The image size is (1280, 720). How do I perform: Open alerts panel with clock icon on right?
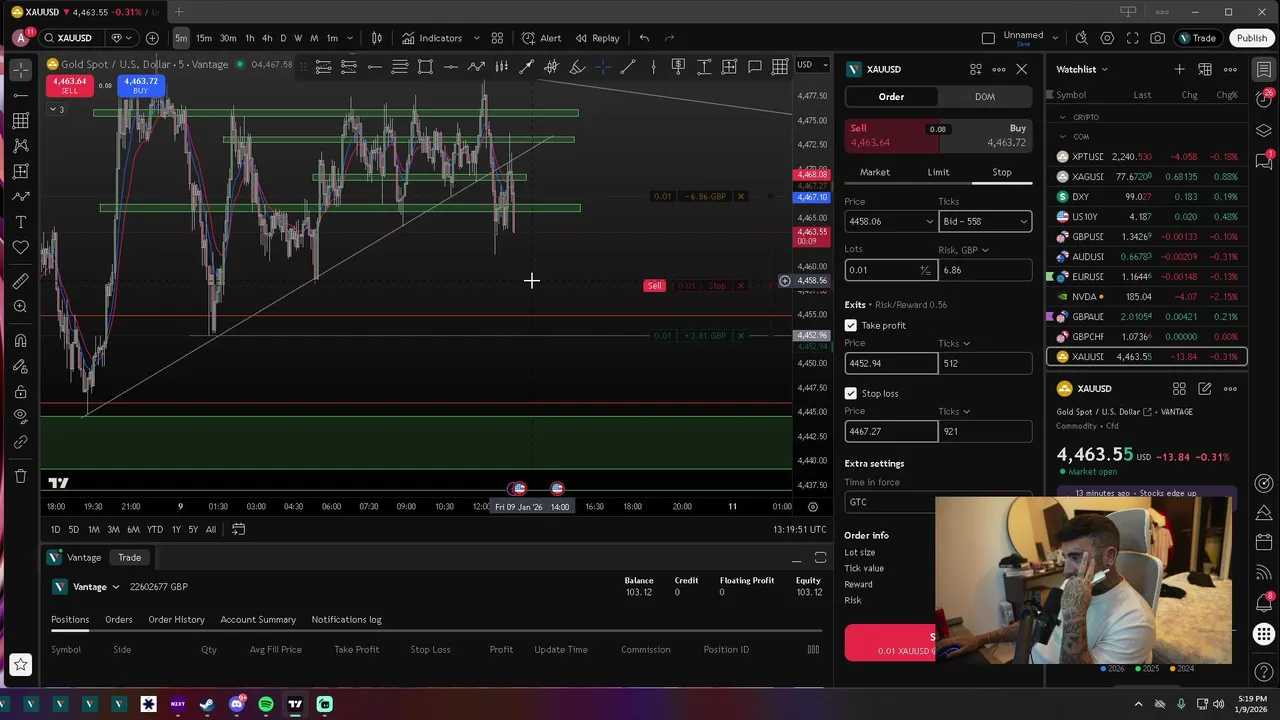click(x=1264, y=100)
